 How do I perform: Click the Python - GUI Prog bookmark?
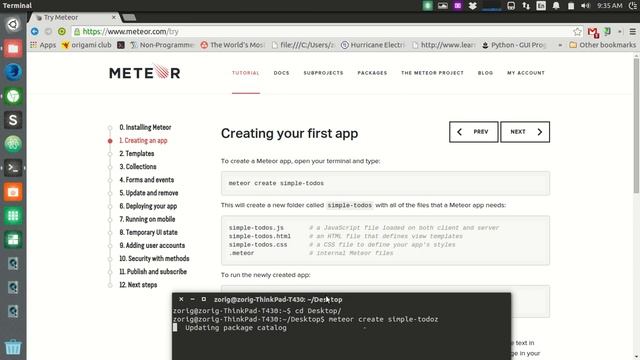coord(513,45)
